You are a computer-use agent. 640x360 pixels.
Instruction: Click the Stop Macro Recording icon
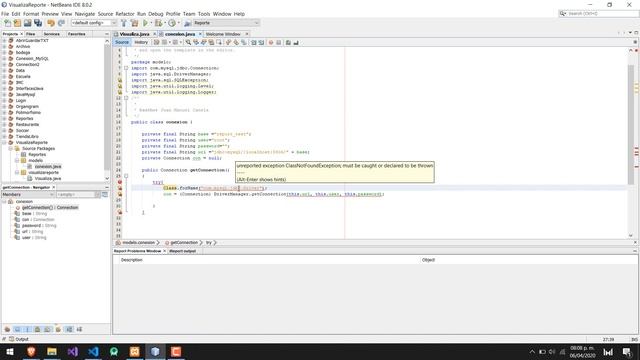[279, 42]
